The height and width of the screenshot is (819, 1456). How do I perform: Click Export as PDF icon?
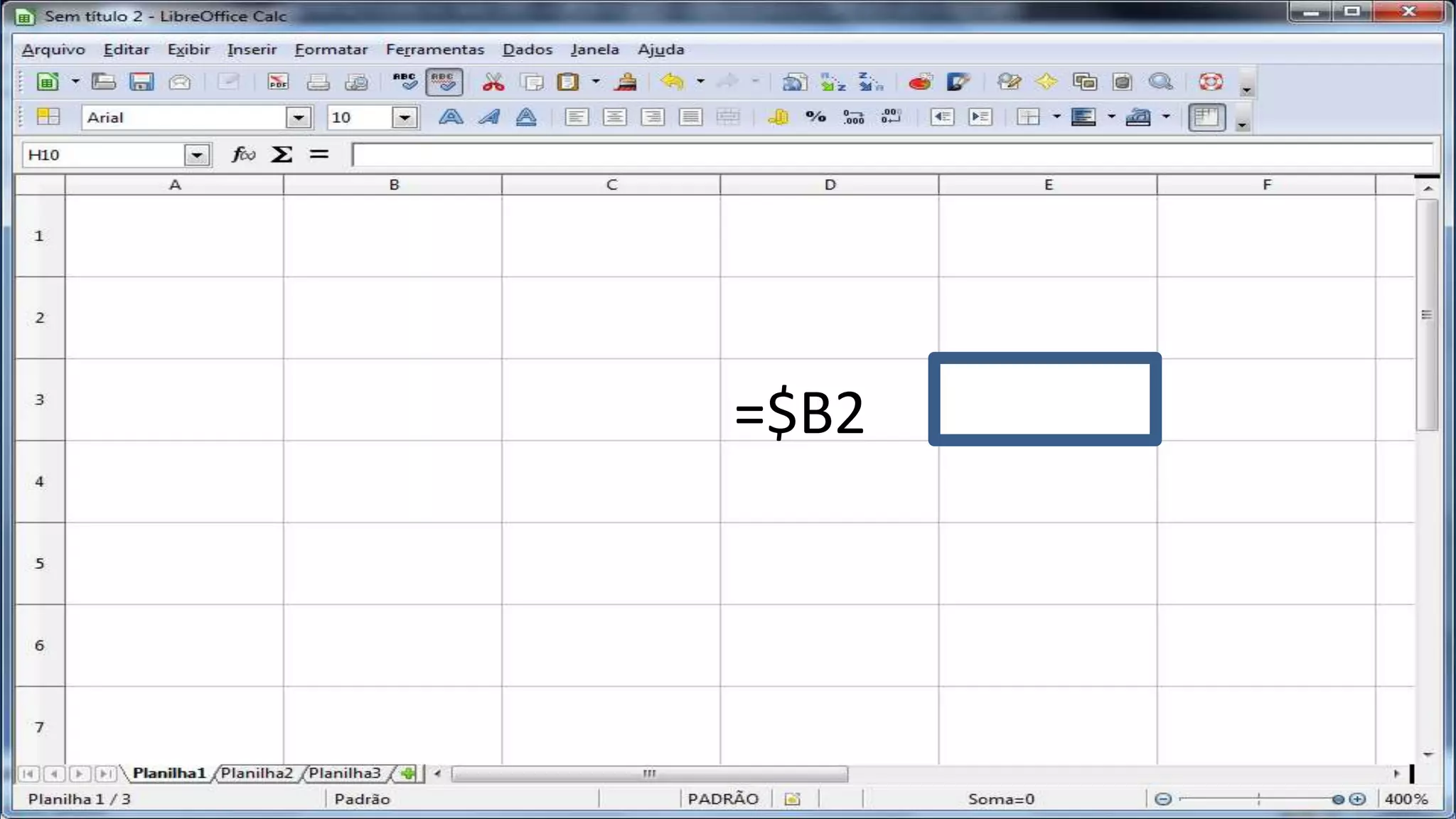point(278,82)
